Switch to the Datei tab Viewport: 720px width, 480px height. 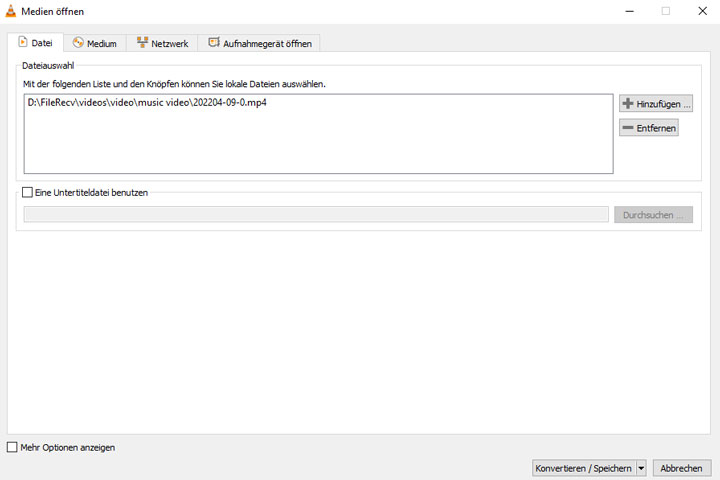click(x=35, y=43)
